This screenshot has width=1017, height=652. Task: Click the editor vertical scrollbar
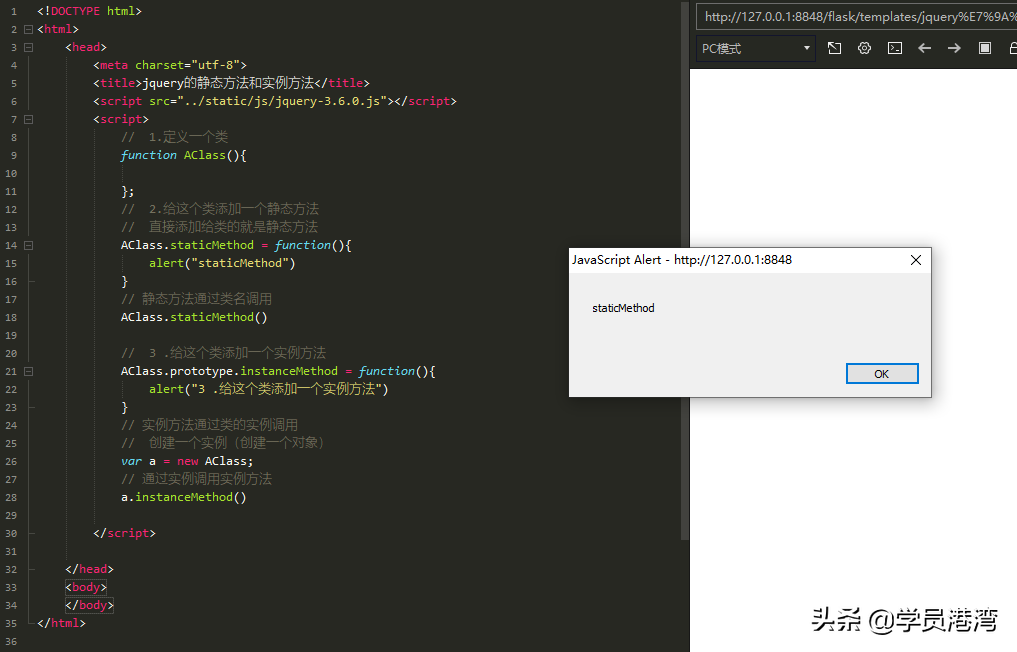tap(685, 272)
